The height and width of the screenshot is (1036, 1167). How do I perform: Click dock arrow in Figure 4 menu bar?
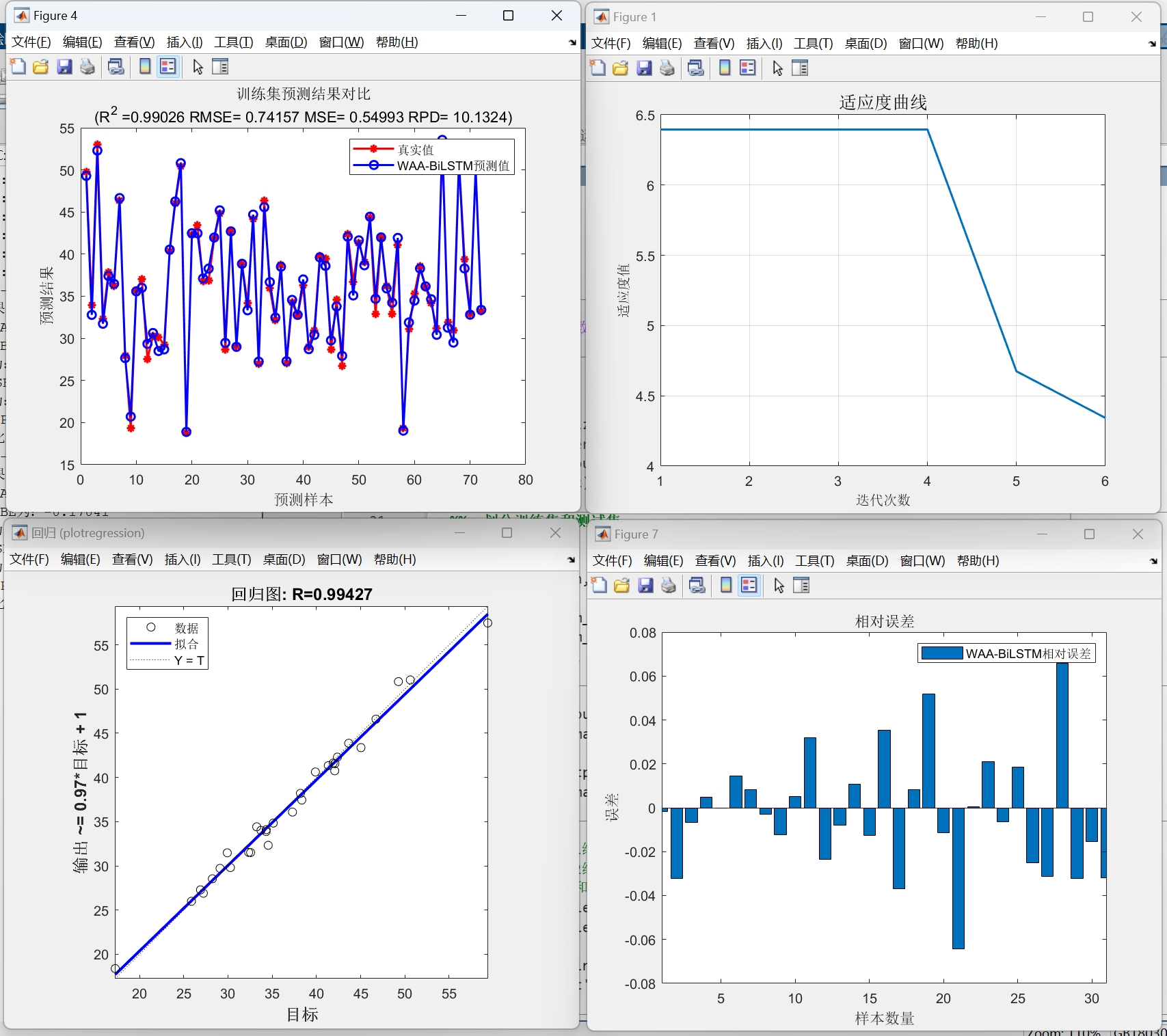pos(572,42)
